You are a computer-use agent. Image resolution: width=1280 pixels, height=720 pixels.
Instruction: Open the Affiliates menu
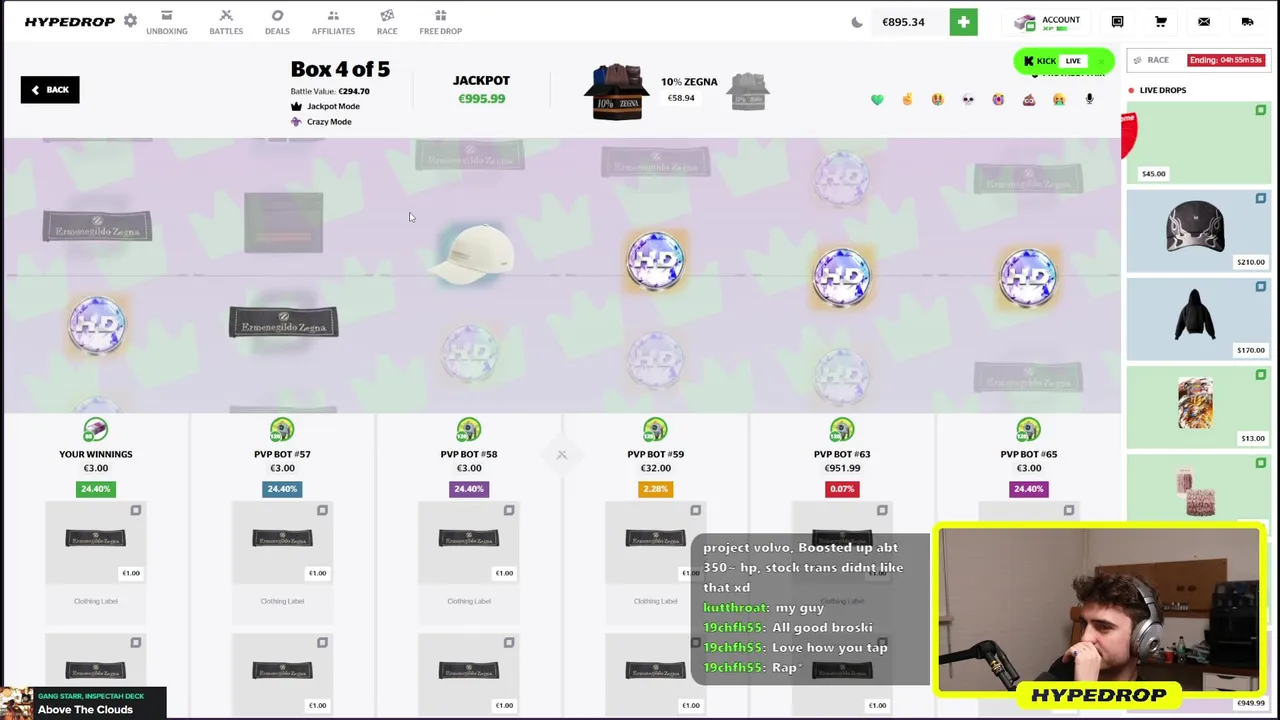coord(333,22)
